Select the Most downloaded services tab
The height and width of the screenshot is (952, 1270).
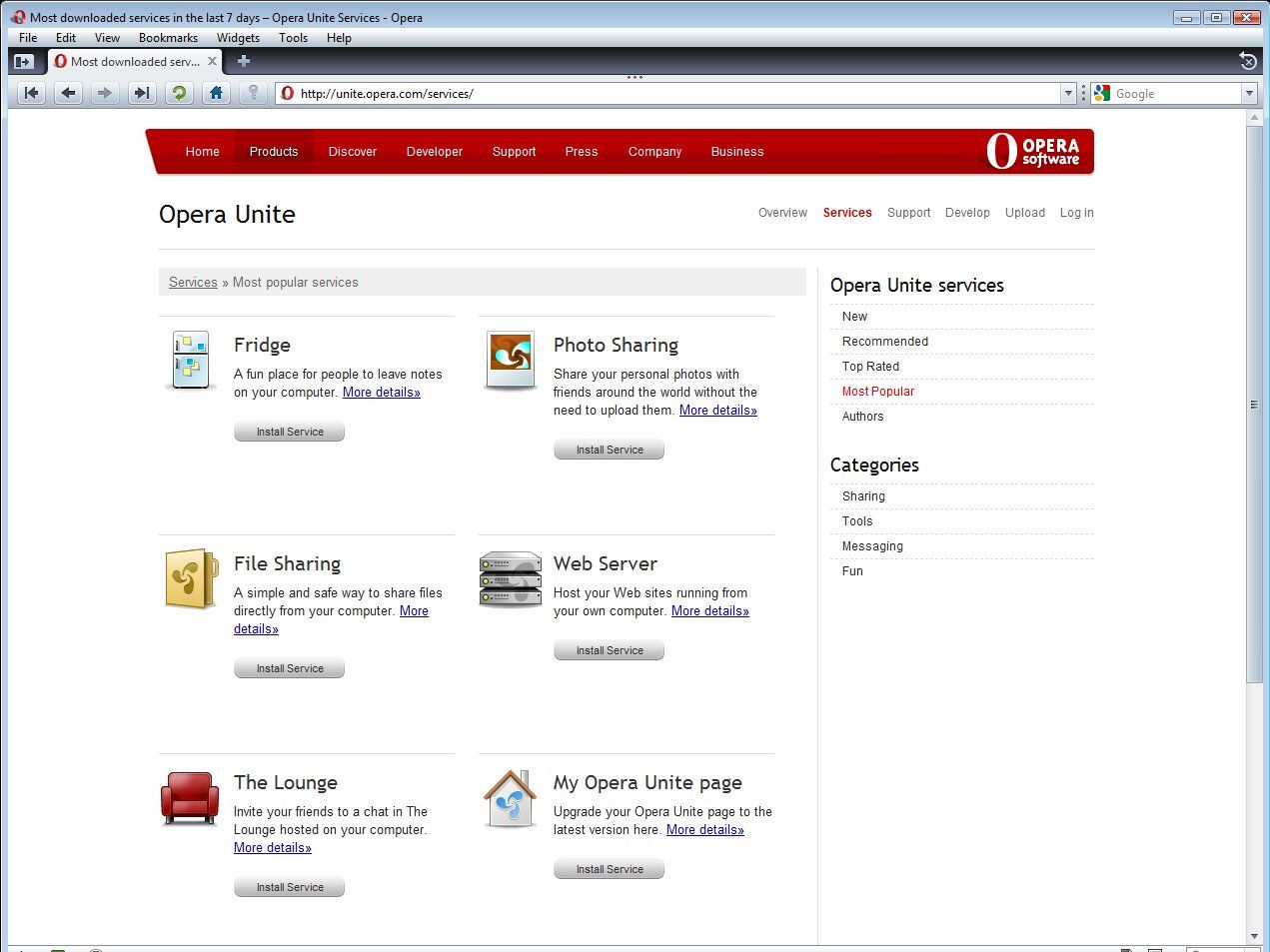pyautogui.click(x=130, y=60)
